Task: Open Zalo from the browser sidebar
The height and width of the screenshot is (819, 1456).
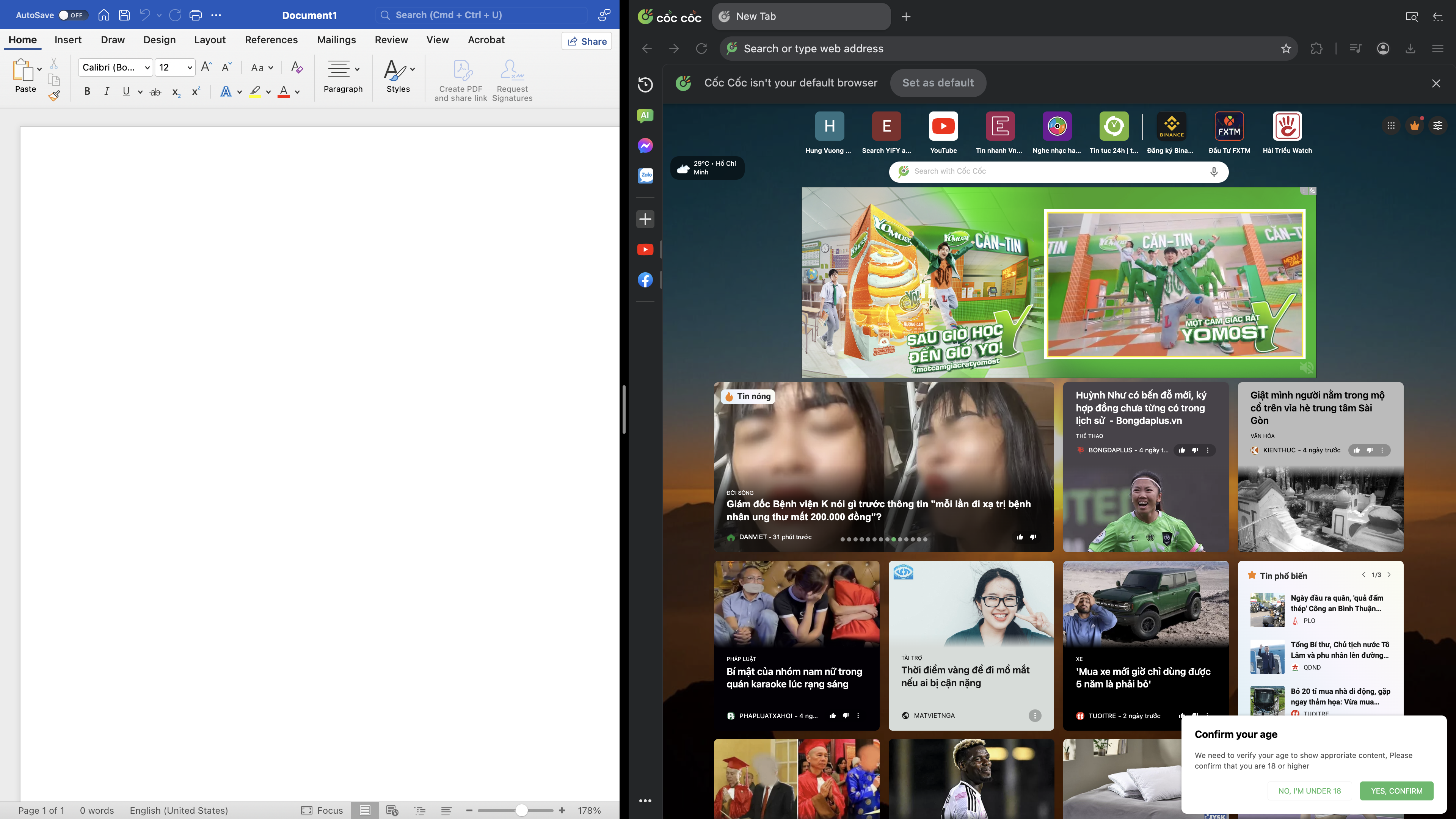Action: (x=645, y=176)
